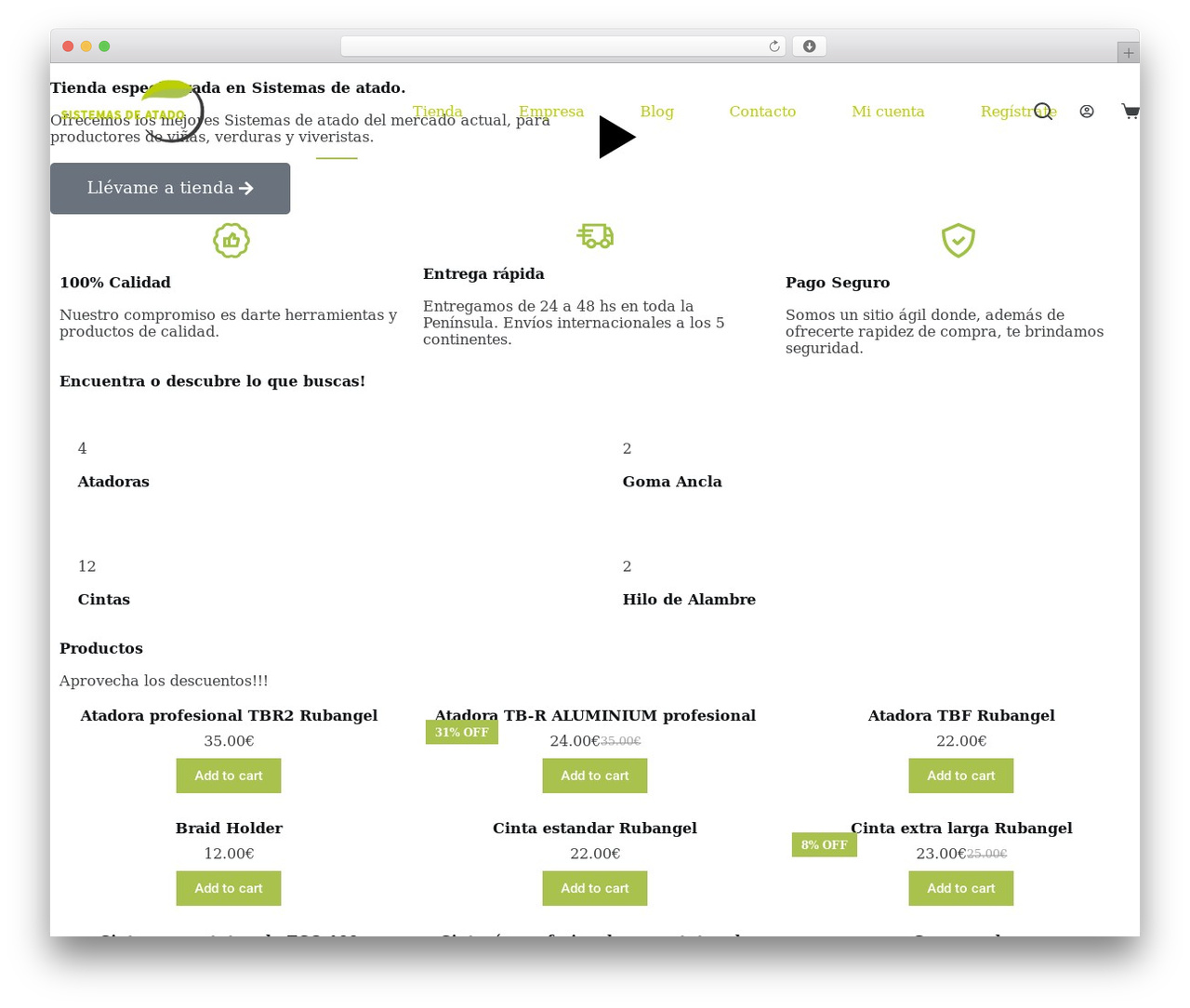Click the Regístrate menu link
This screenshot has width=1190, height=1008.
click(x=1018, y=112)
